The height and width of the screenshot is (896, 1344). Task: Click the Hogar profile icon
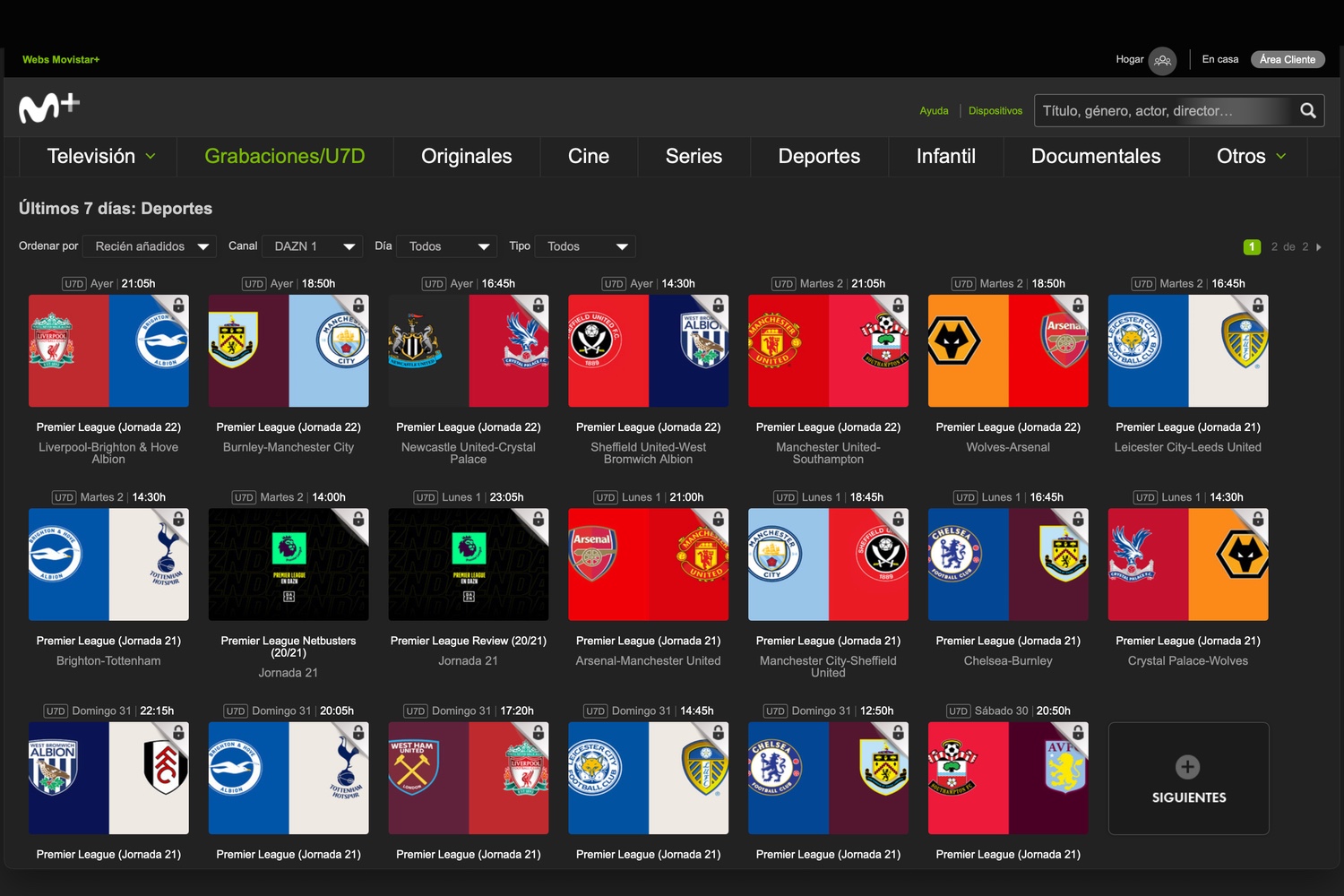[x=1162, y=60]
